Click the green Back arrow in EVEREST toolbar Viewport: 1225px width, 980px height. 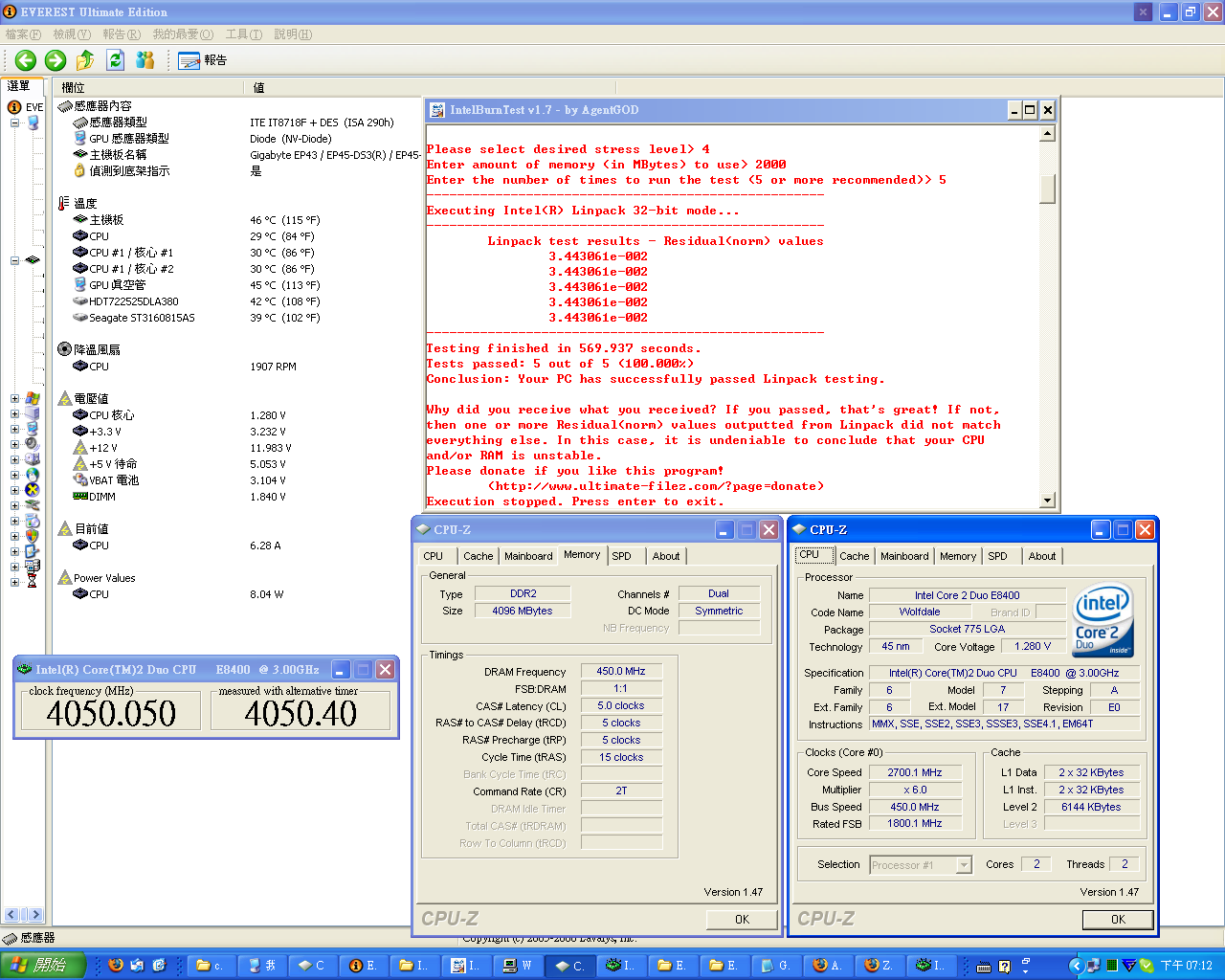[x=26, y=60]
